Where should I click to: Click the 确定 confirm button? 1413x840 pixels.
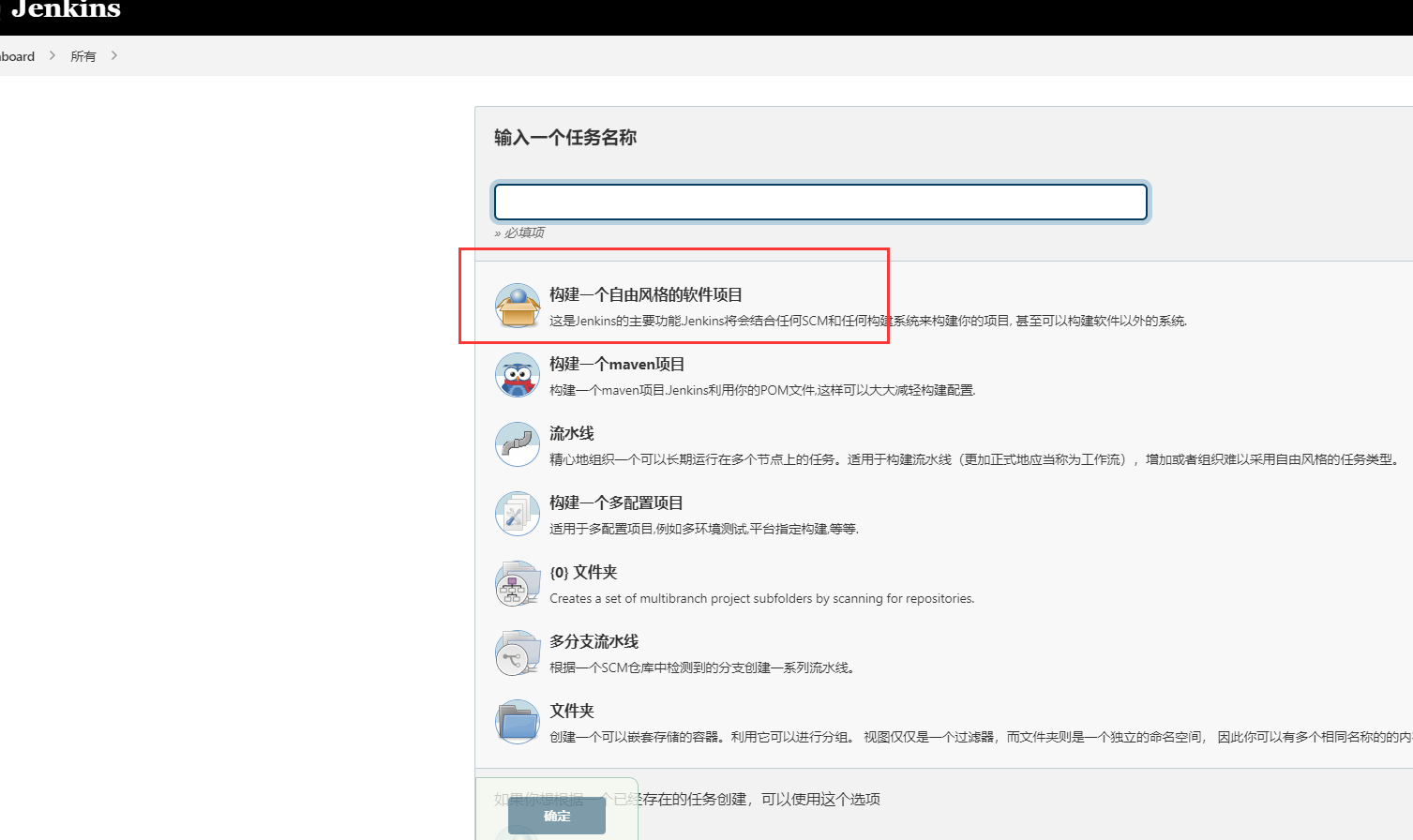click(557, 816)
